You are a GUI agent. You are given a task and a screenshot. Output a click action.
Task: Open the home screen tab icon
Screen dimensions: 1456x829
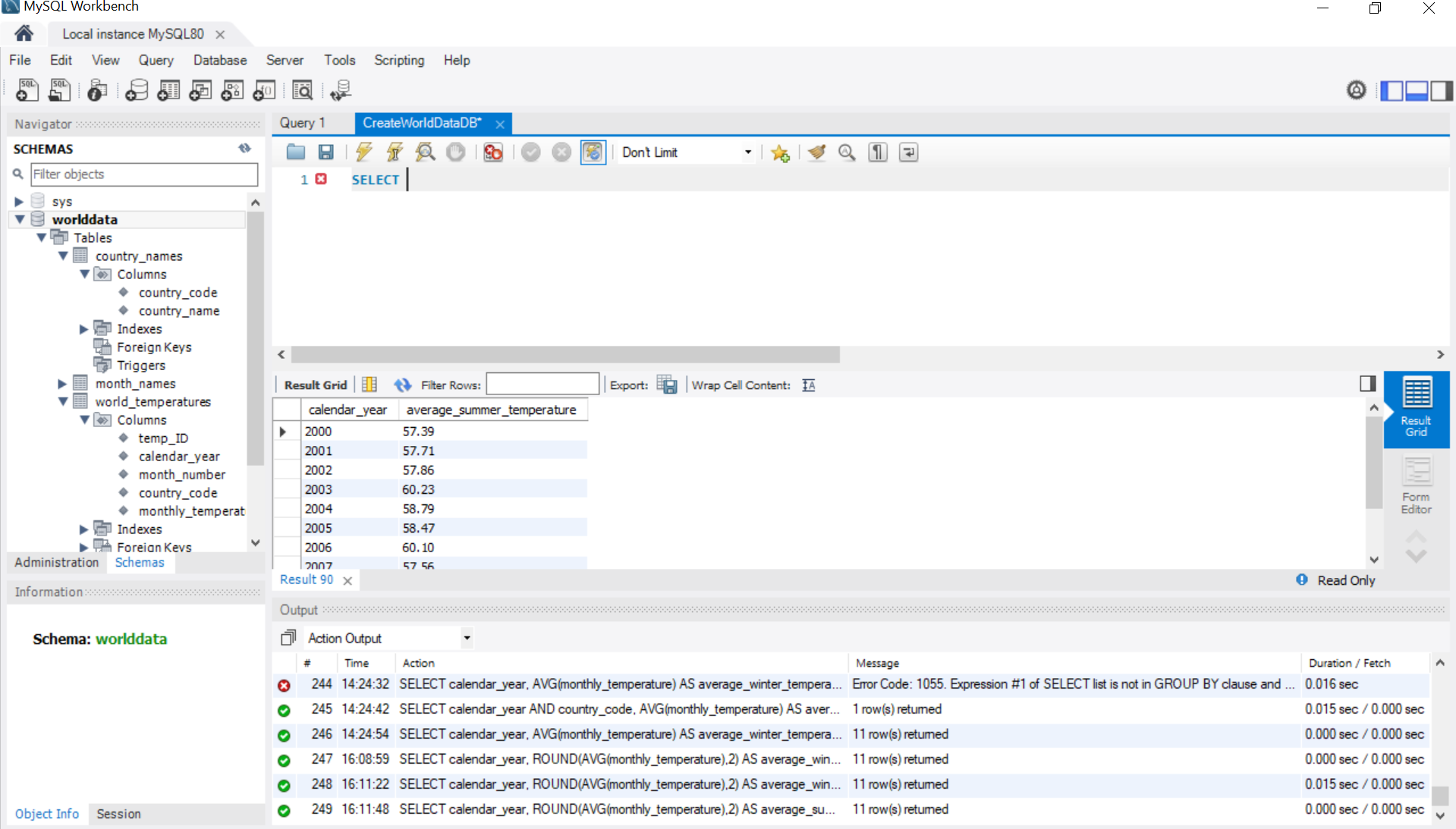(24, 33)
